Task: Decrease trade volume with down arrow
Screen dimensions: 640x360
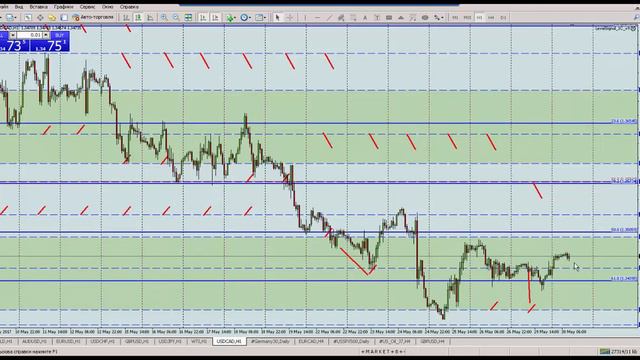Action: tap(13, 36)
